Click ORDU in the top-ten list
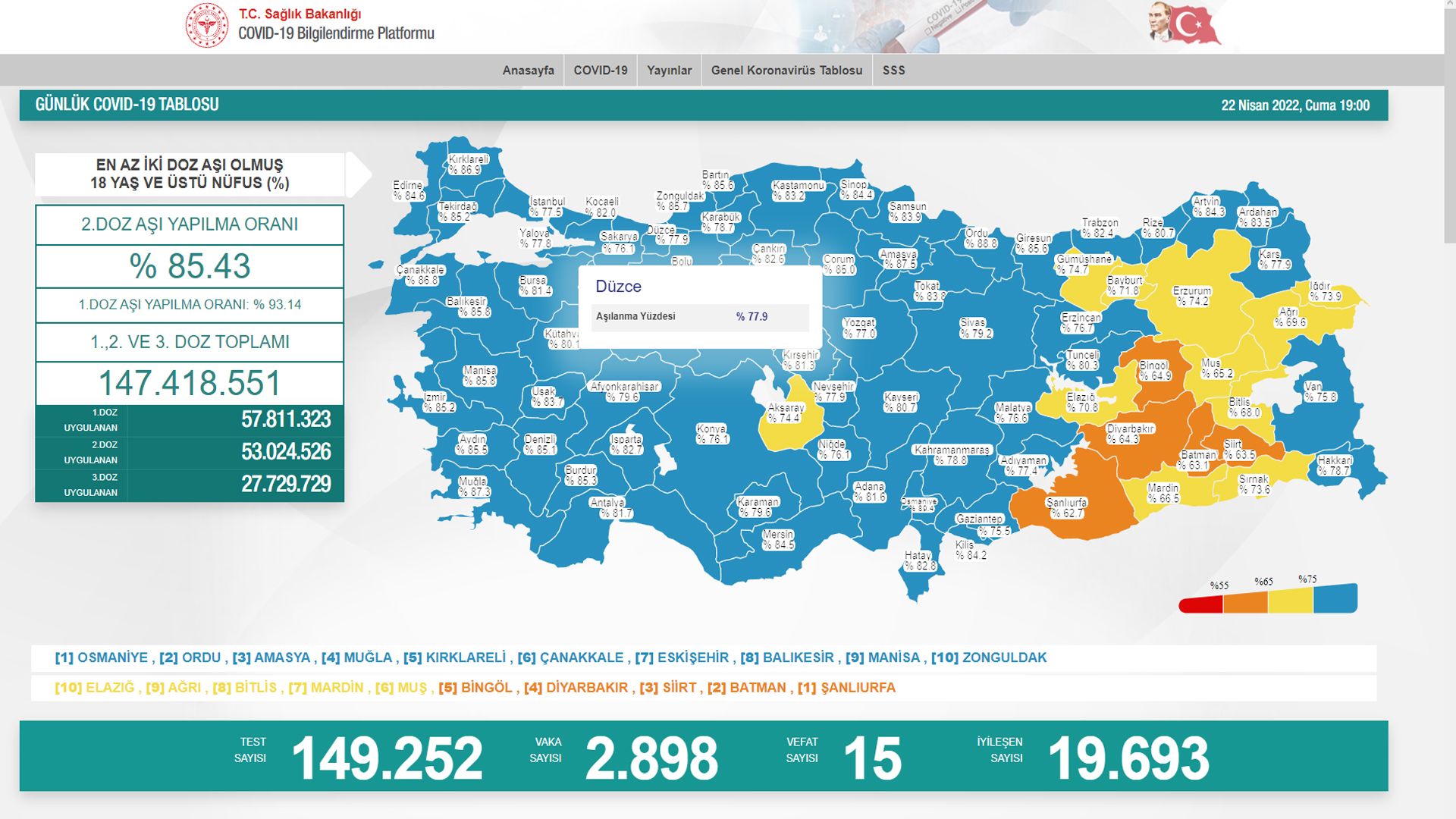This screenshot has width=1456, height=819. (x=201, y=657)
